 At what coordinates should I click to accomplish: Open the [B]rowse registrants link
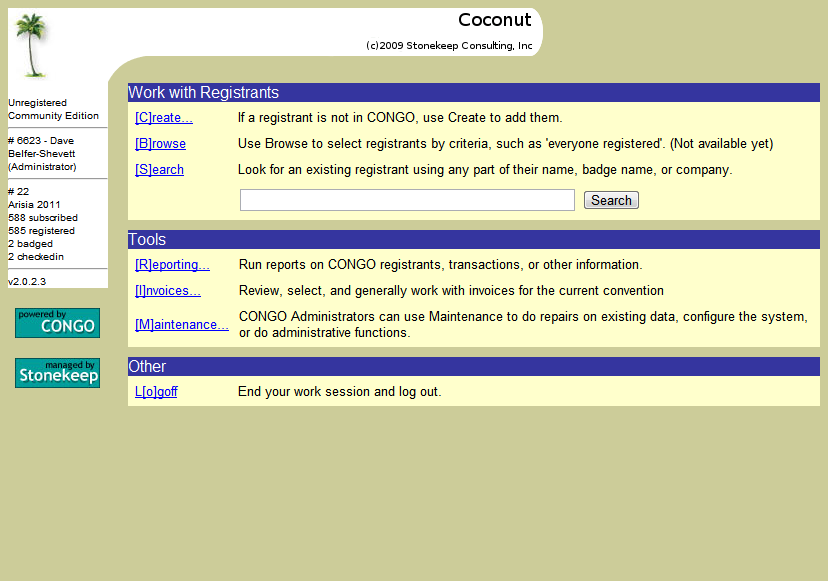point(160,144)
